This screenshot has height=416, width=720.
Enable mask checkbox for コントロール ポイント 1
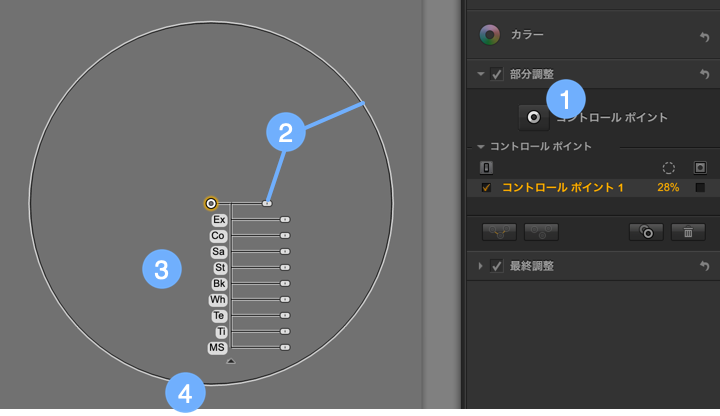700,187
